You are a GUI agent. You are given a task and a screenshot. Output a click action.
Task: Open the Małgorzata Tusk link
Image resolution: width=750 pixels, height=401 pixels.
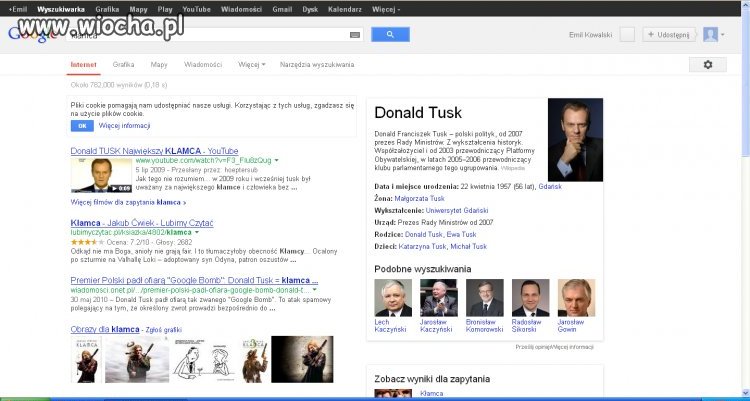419,199
